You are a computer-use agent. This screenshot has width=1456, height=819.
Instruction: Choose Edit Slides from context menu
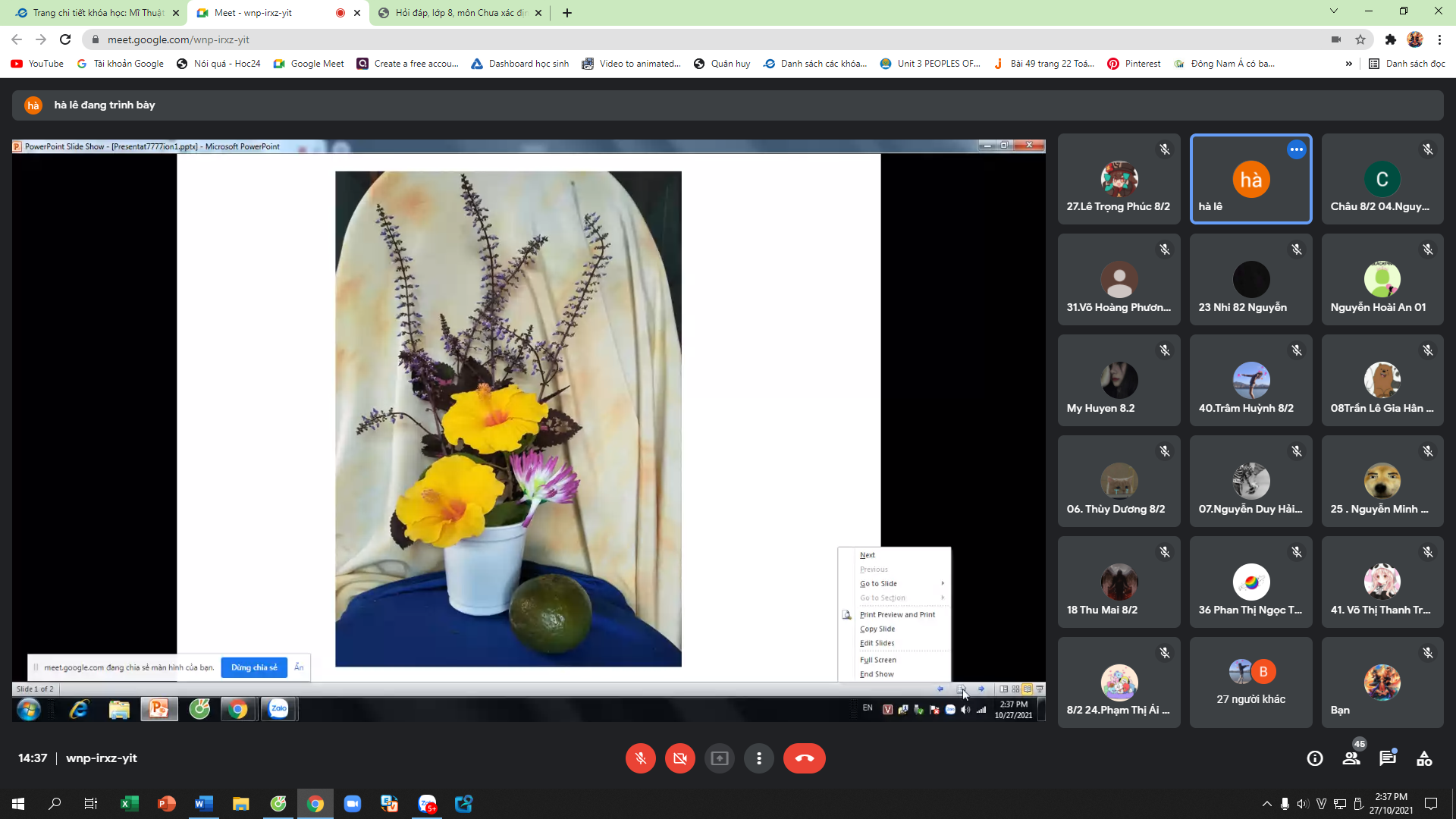pos(877,643)
